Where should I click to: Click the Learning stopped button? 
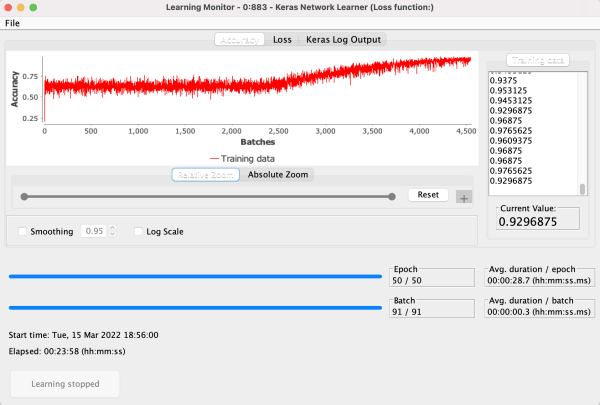click(65, 384)
